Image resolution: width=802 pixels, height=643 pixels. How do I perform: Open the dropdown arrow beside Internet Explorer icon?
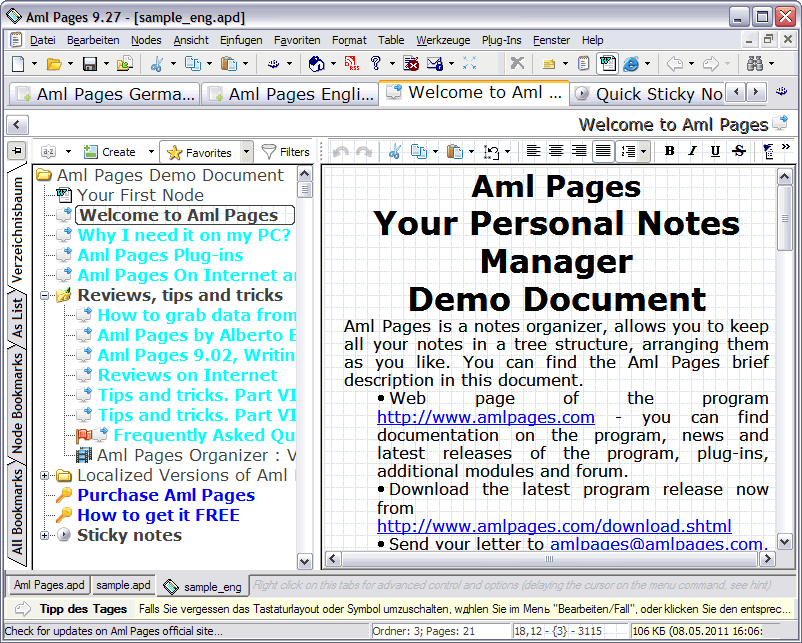(x=647, y=64)
